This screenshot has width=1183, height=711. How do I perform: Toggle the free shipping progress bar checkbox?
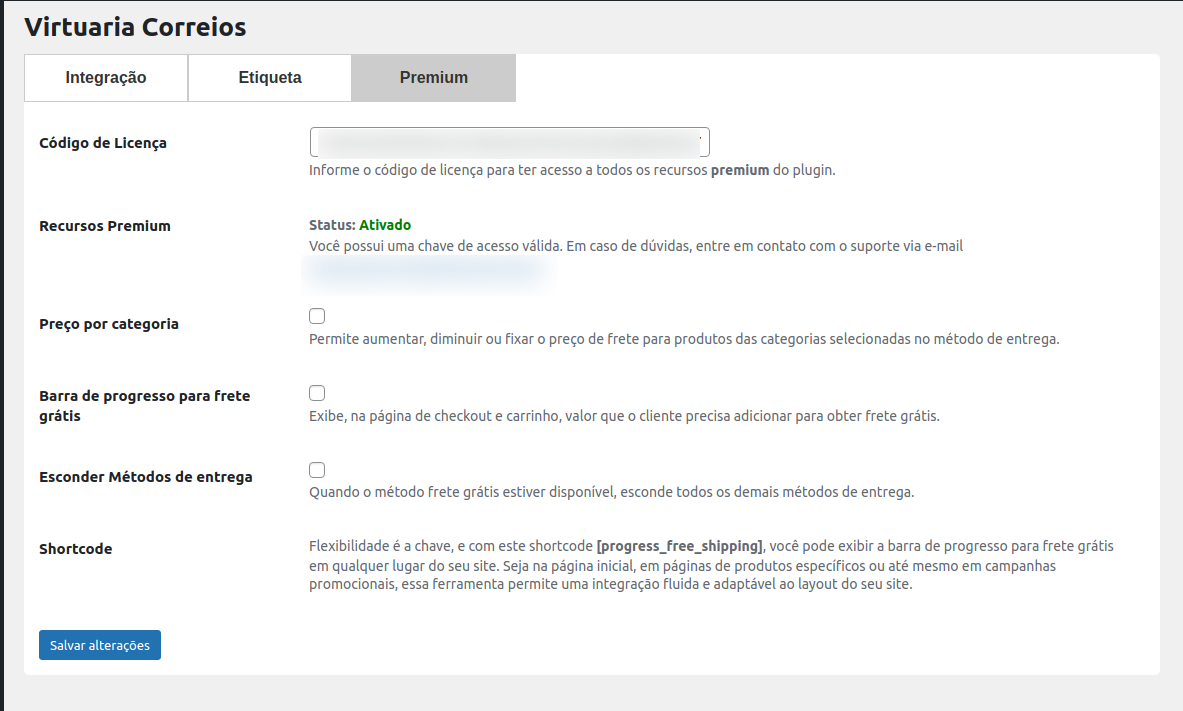[x=317, y=393]
